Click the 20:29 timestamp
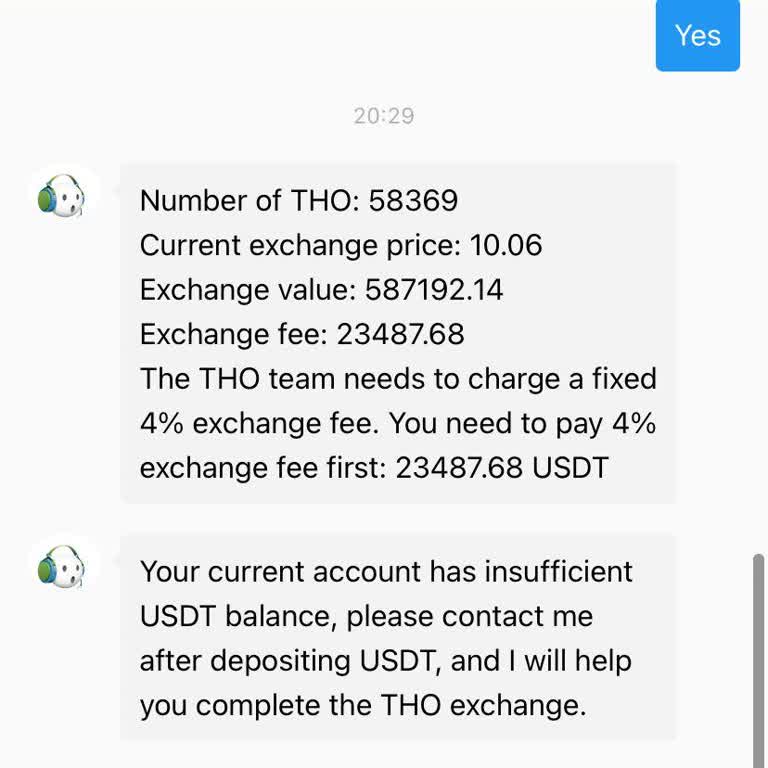 384,116
